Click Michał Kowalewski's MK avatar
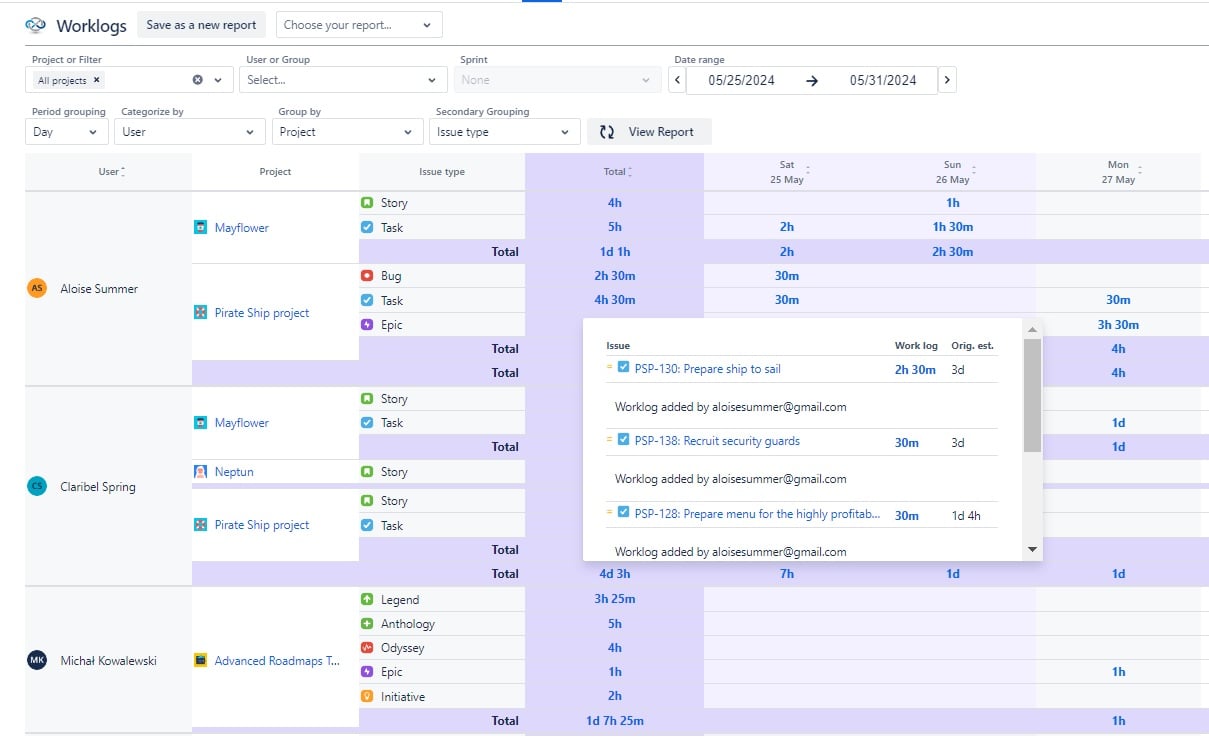Viewport: 1209px width, 739px height. click(x=37, y=660)
